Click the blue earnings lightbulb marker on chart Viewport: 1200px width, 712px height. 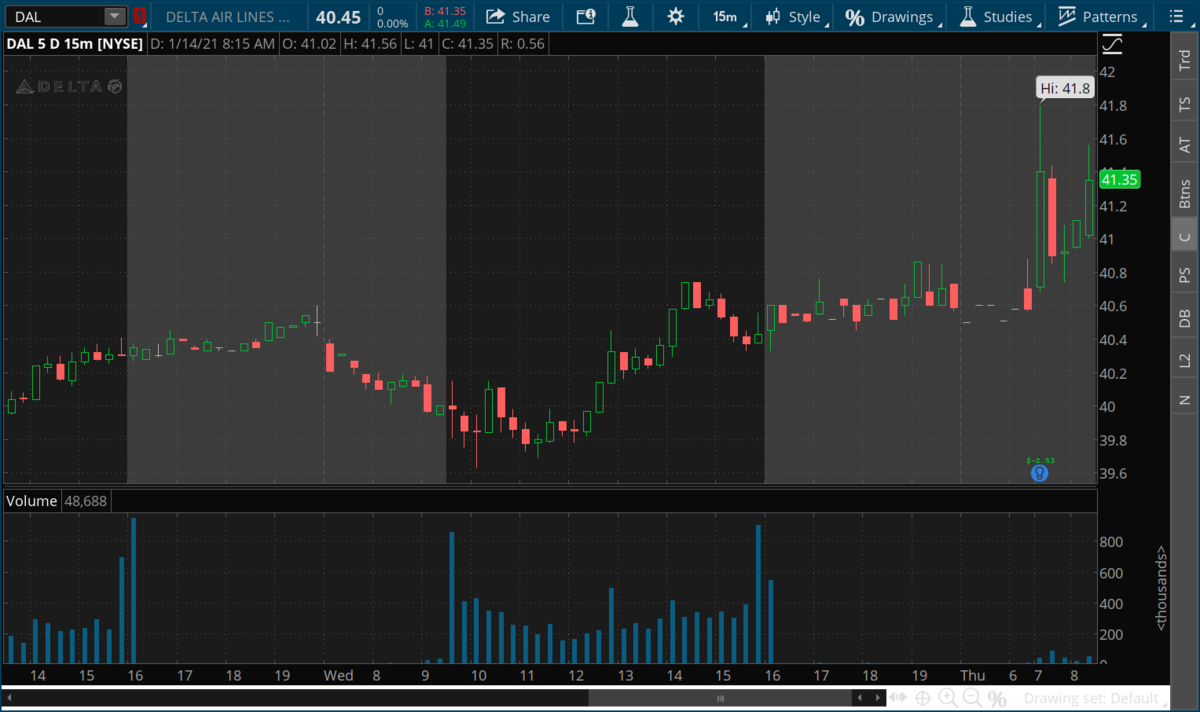click(x=1040, y=473)
